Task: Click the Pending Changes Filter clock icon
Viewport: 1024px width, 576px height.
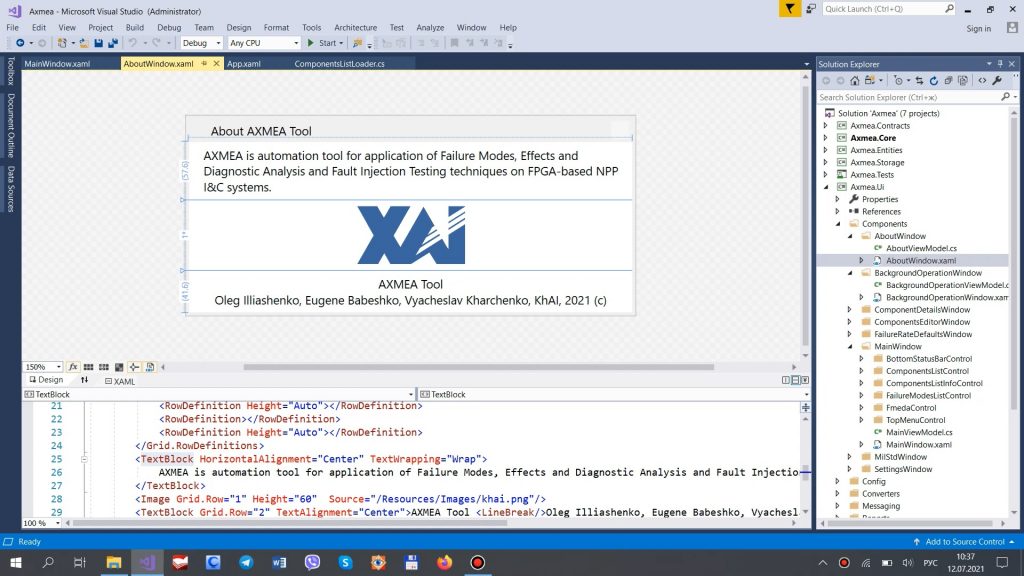Action: (901, 80)
